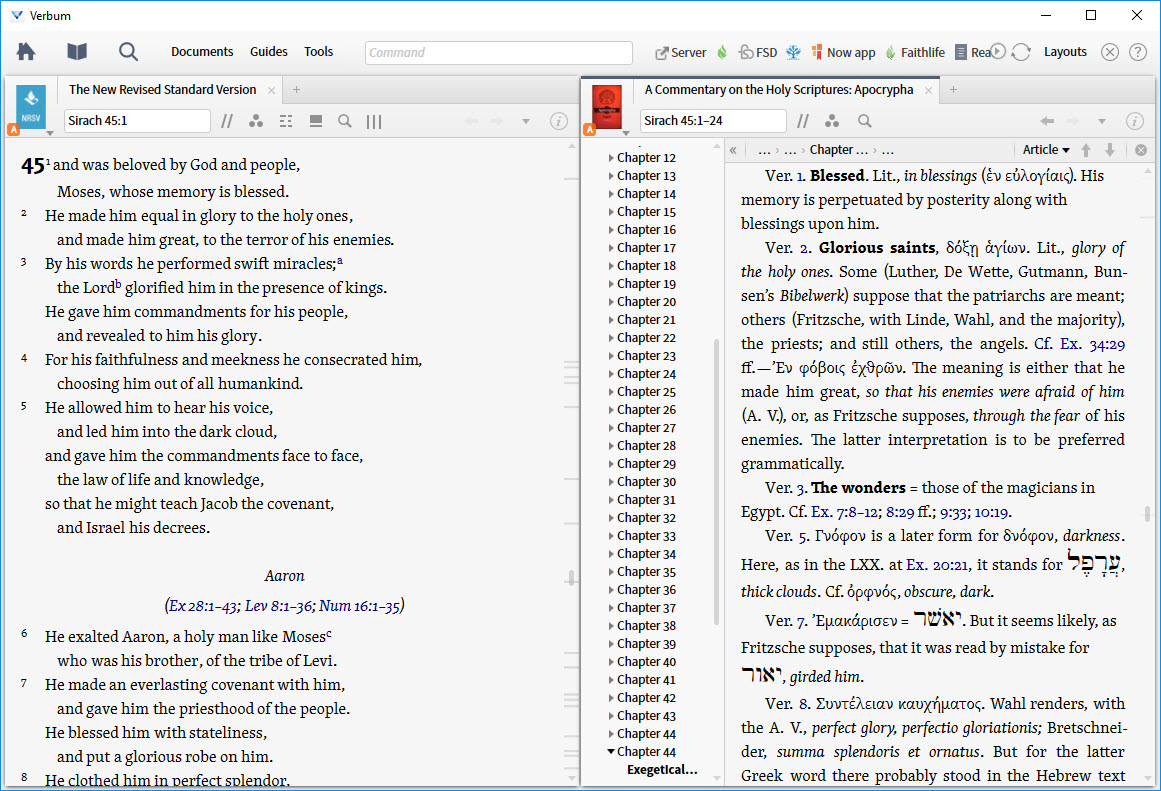Viewport: 1161px width, 791px height.
Task: Open the Home page icon
Action: 26,52
